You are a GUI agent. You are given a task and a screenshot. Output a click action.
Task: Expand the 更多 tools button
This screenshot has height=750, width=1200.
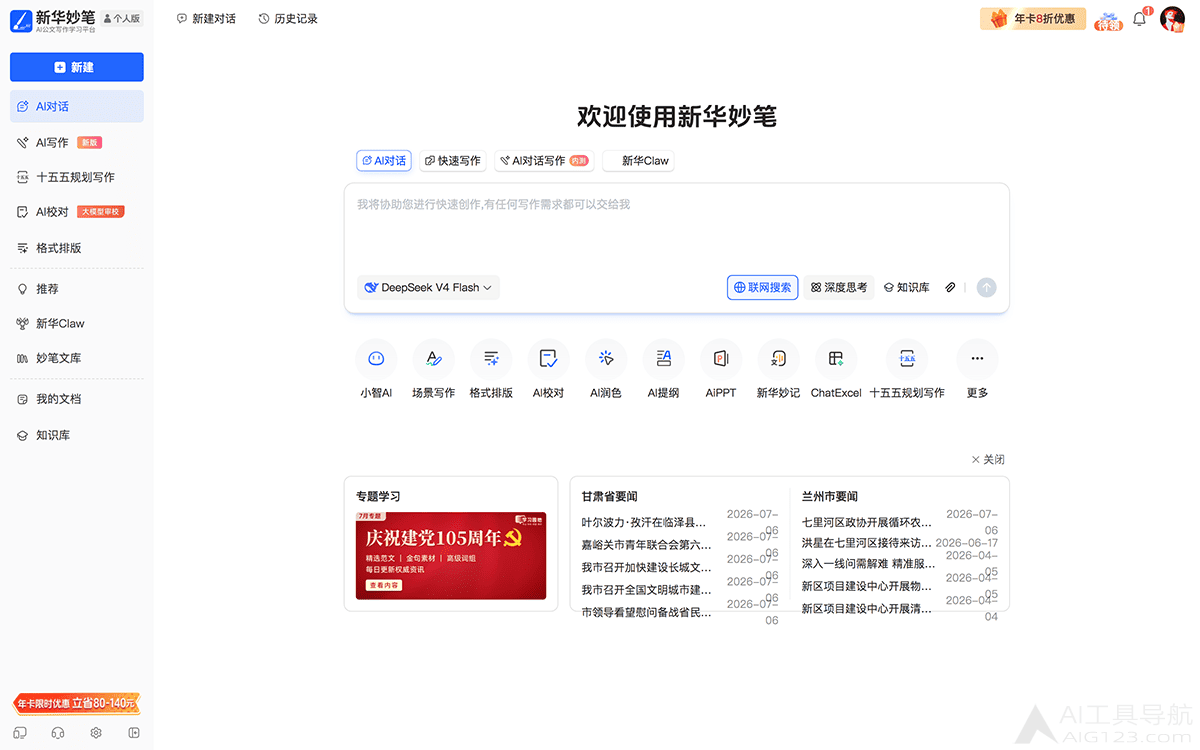coord(977,369)
